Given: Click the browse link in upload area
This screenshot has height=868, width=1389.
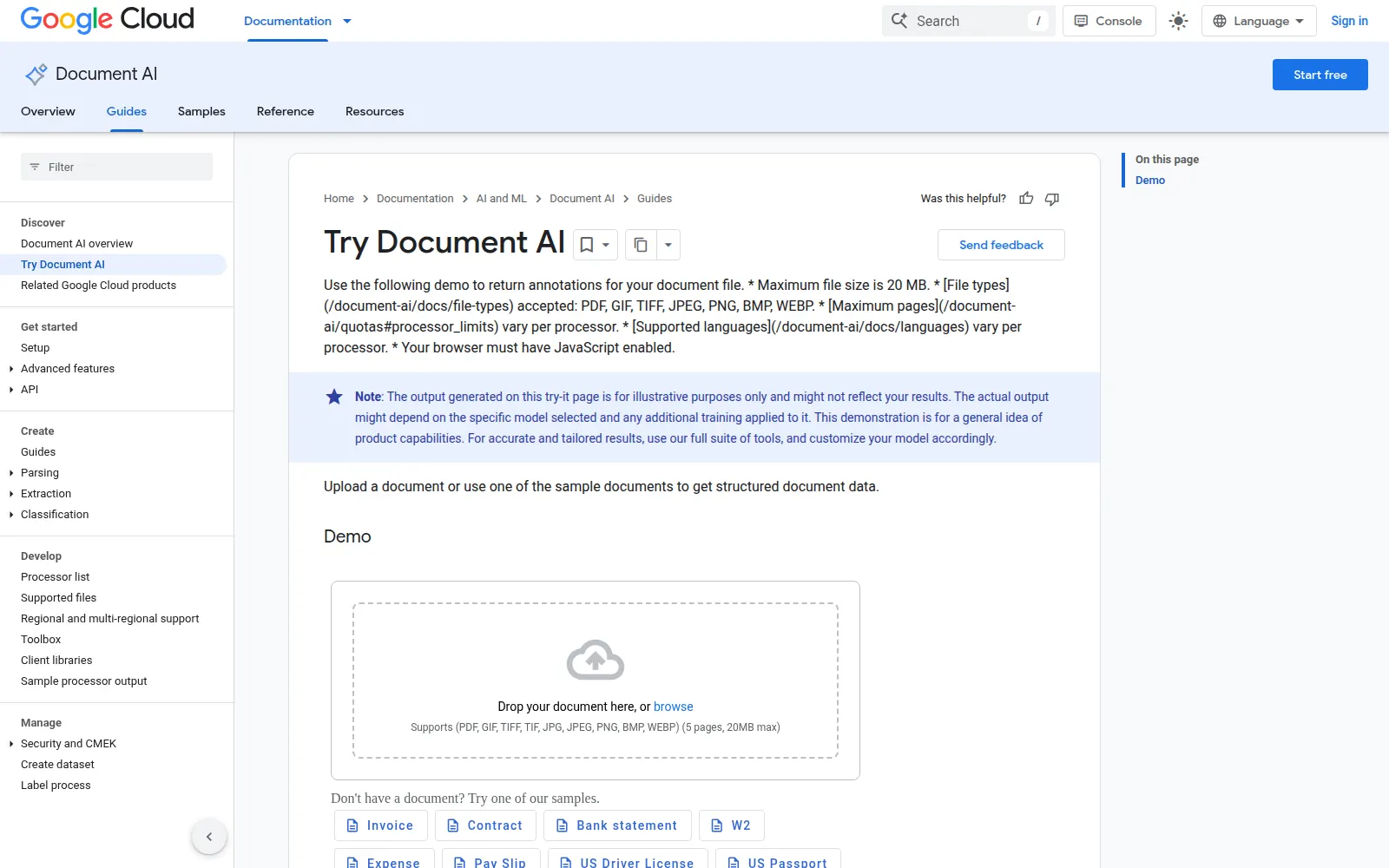Looking at the screenshot, I should 673,707.
